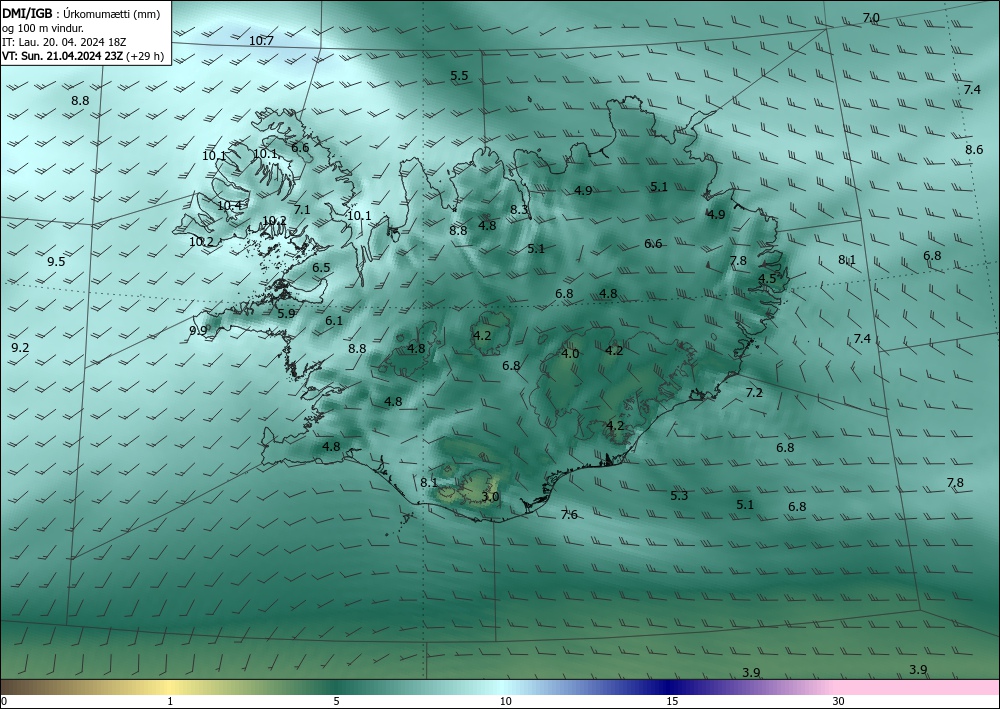Screen dimensions: 1000x709
Task: Click the 10.4 value in the Westfjords
Action: coord(229,206)
